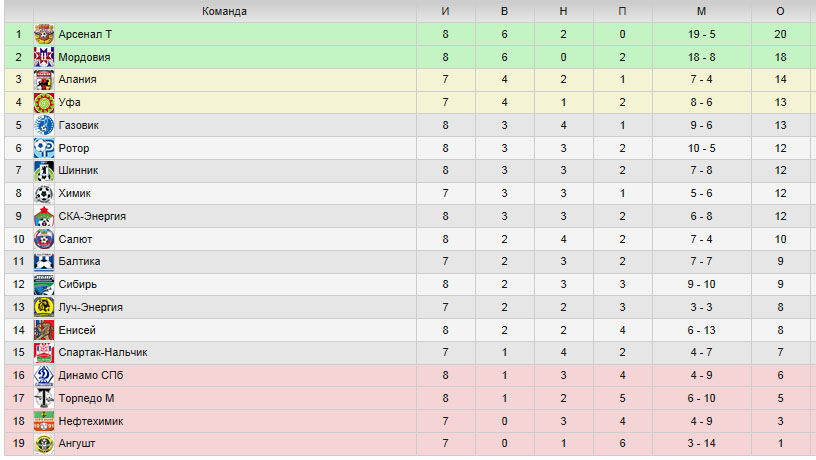
Task: Click the Химик soccer ball emblem
Action: [x=44, y=194]
